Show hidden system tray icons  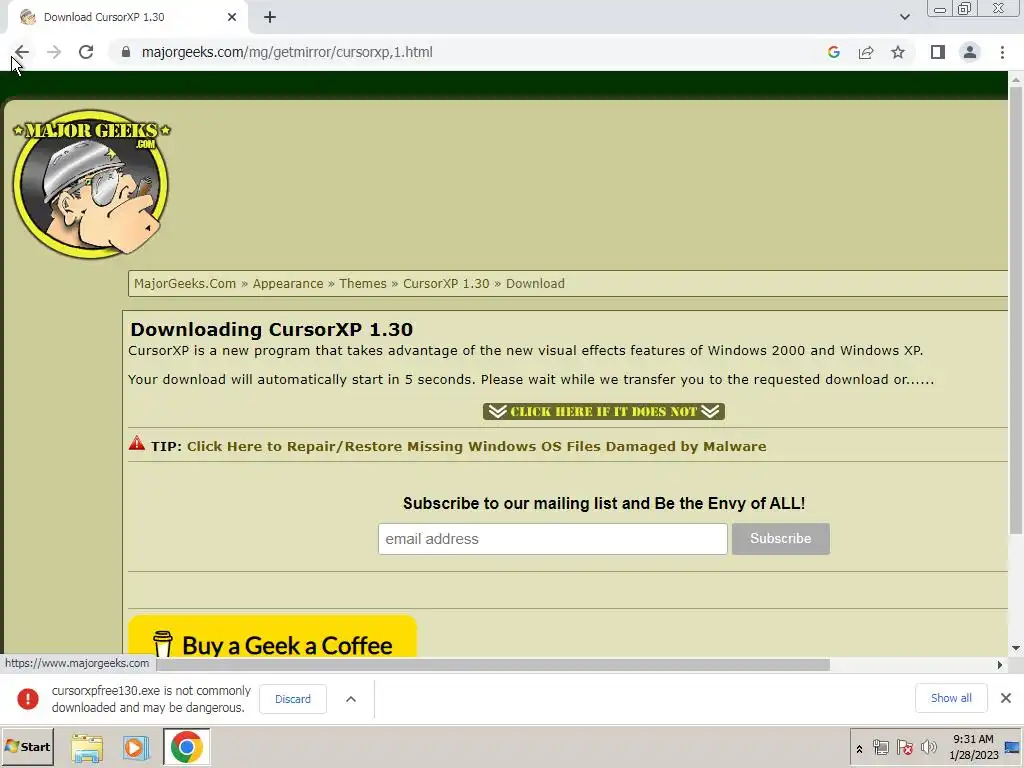(859, 749)
